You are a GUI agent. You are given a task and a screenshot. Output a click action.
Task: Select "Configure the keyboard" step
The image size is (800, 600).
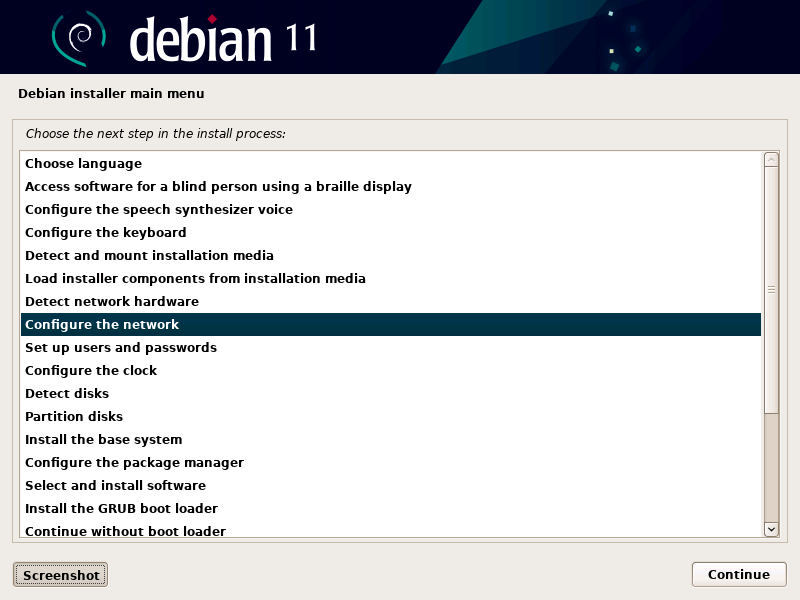[x=391, y=233]
